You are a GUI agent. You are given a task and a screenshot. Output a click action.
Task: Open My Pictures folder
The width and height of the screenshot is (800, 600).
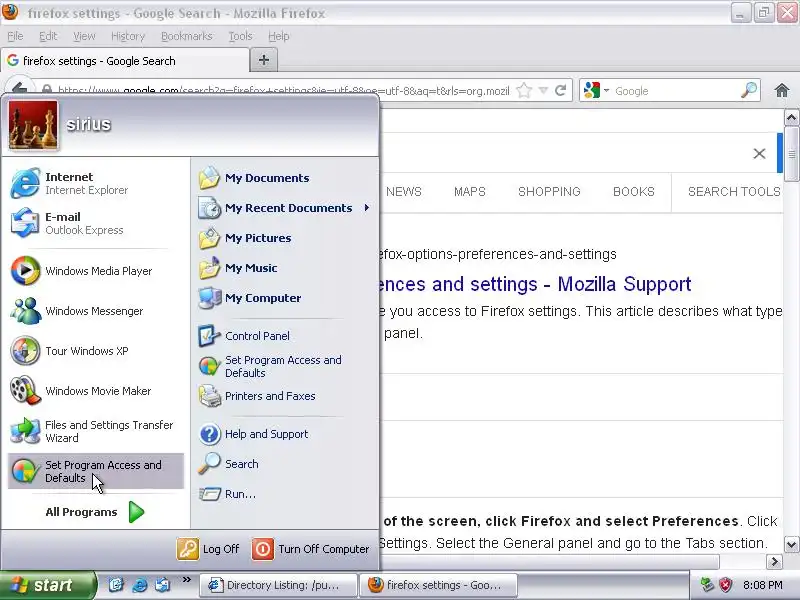click(286, 238)
